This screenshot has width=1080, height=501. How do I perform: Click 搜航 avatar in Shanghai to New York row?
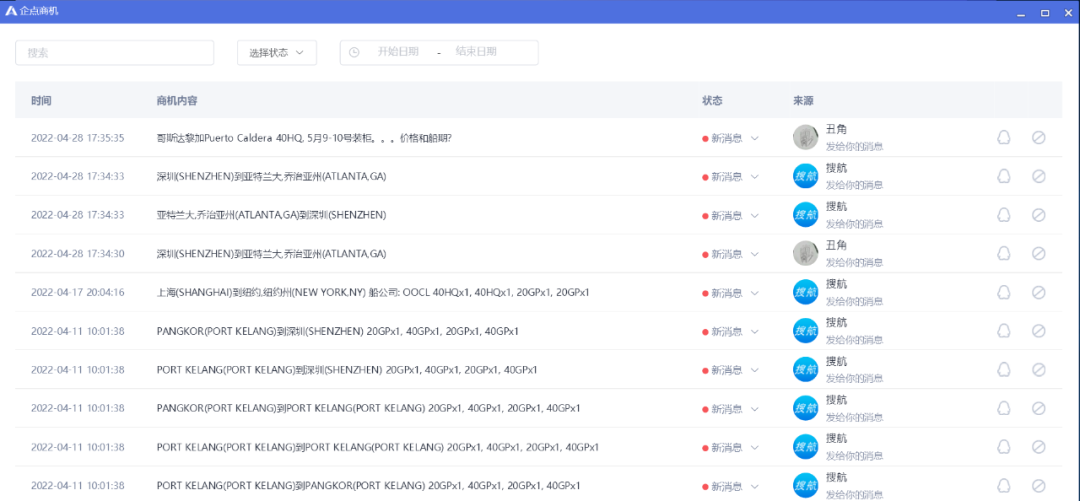click(x=805, y=292)
